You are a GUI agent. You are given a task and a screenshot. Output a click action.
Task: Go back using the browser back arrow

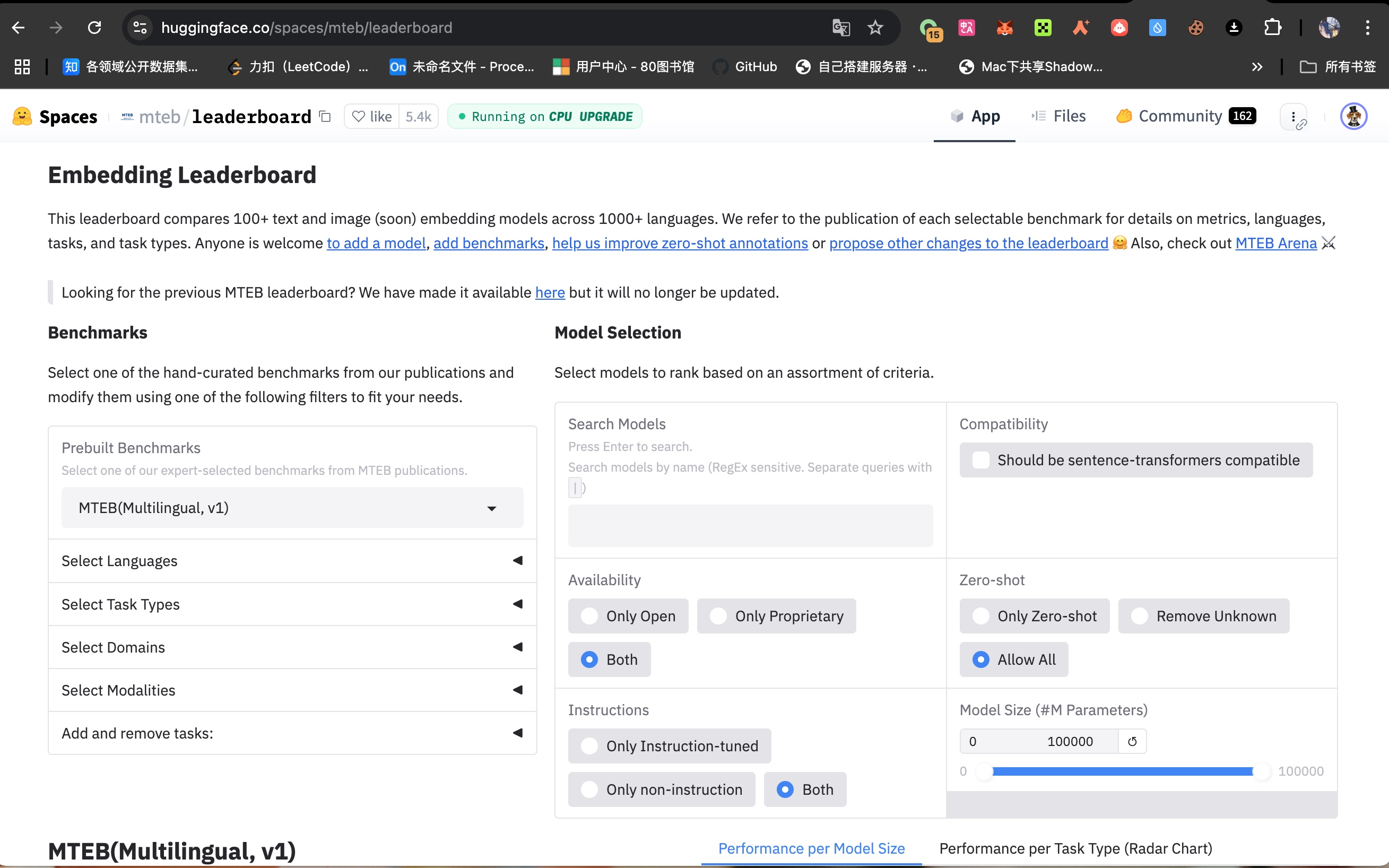point(19,28)
